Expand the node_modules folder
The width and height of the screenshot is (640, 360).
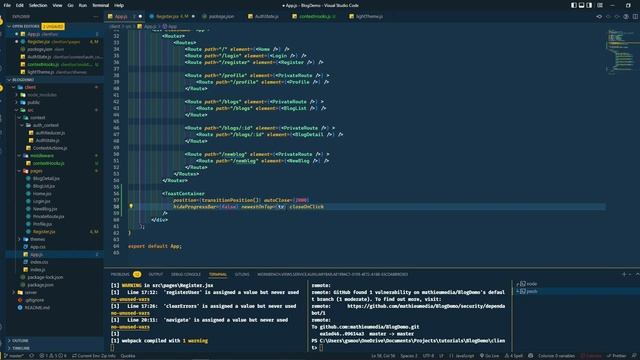pos(42,95)
